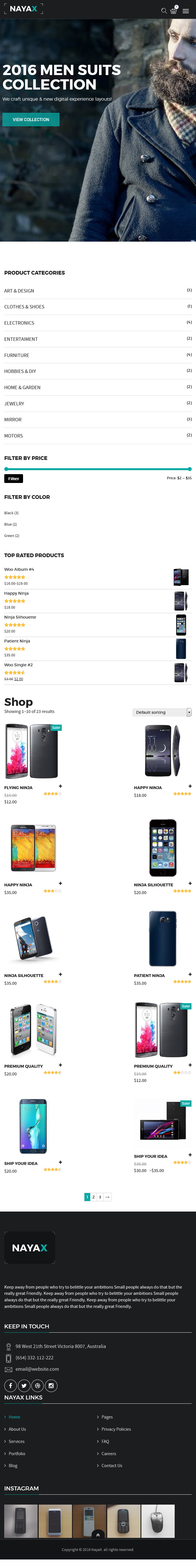Click the scroll-to-top arrow icon

tap(98, 1534)
